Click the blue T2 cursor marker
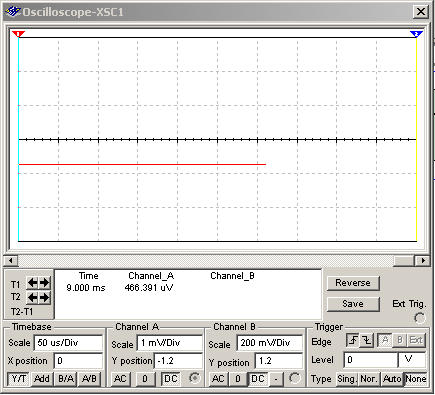 point(416,34)
